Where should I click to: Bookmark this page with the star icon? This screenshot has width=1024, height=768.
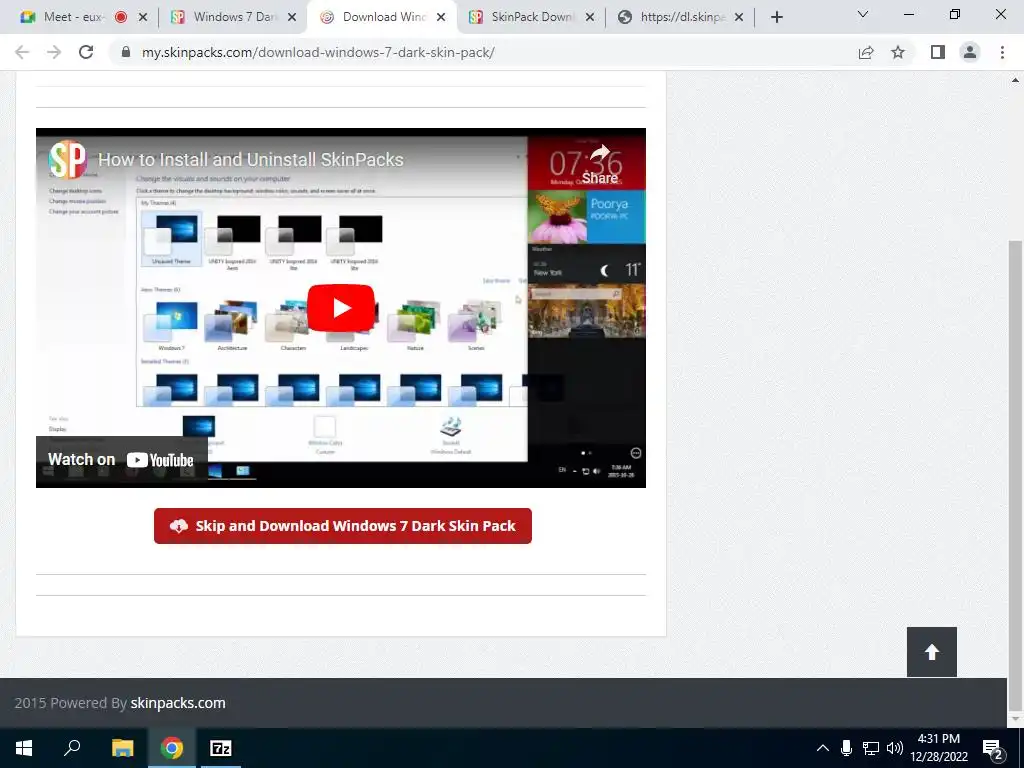(x=898, y=52)
